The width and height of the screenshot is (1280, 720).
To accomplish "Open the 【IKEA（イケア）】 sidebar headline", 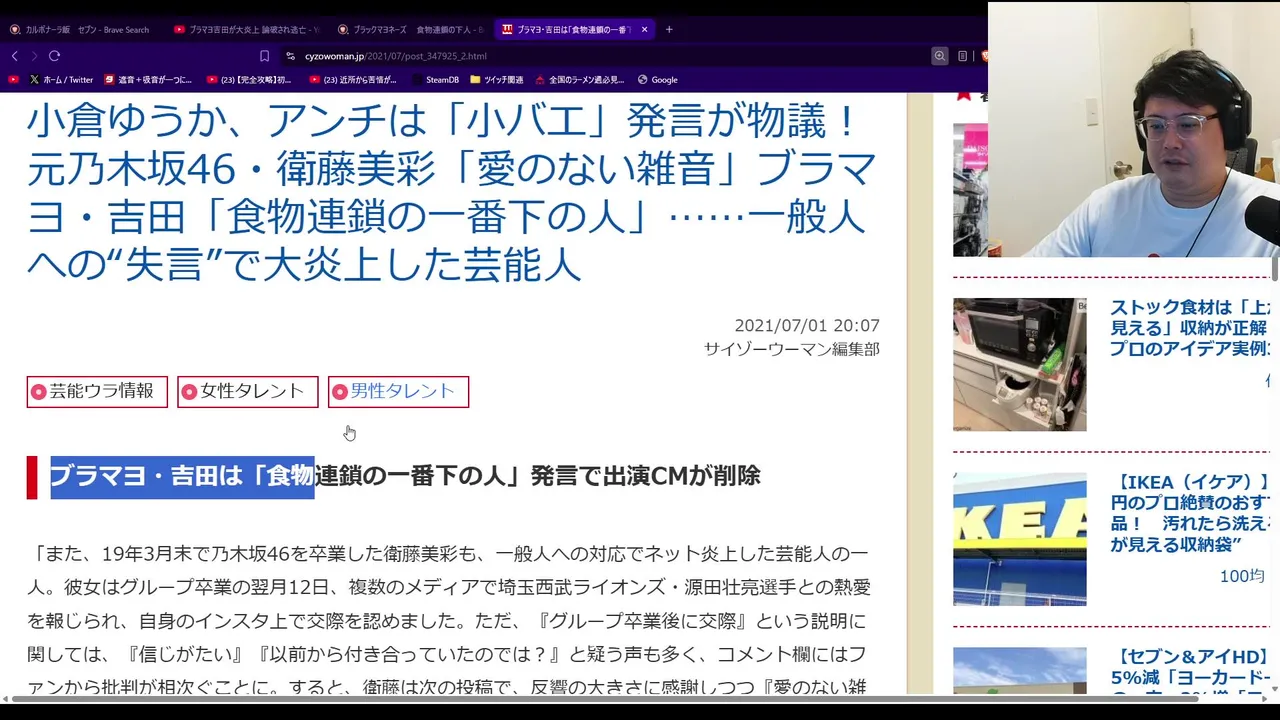I will [x=1190, y=513].
